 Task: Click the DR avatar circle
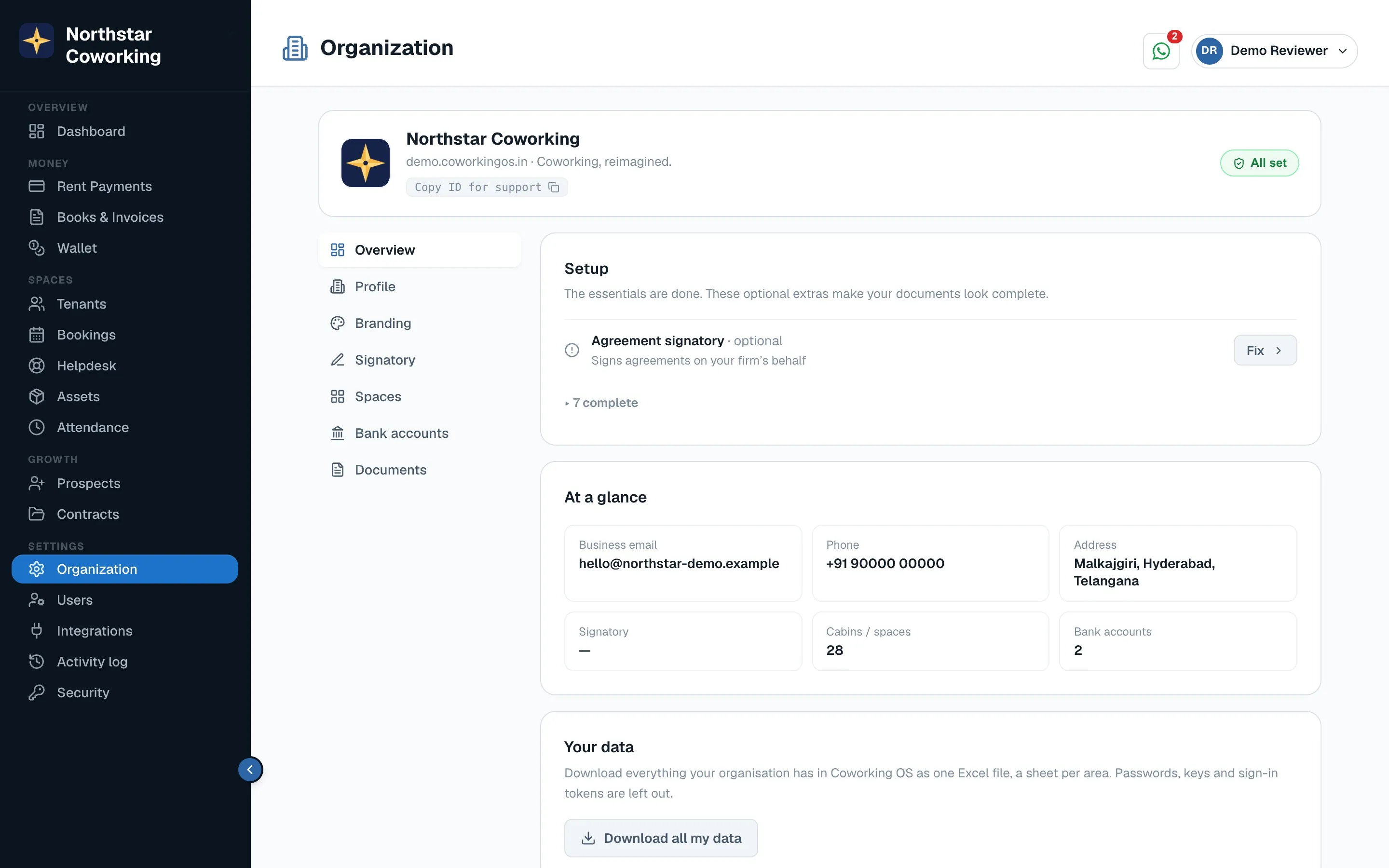[1210, 51]
